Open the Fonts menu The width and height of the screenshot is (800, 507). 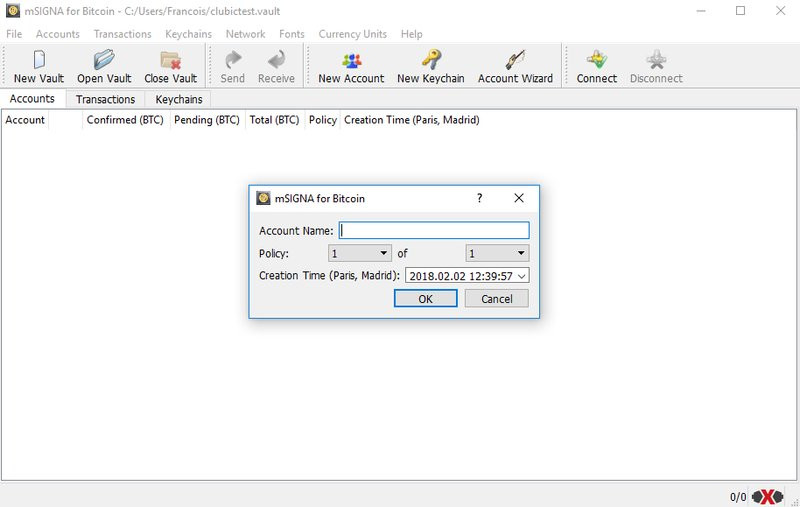tap(292, 34)
